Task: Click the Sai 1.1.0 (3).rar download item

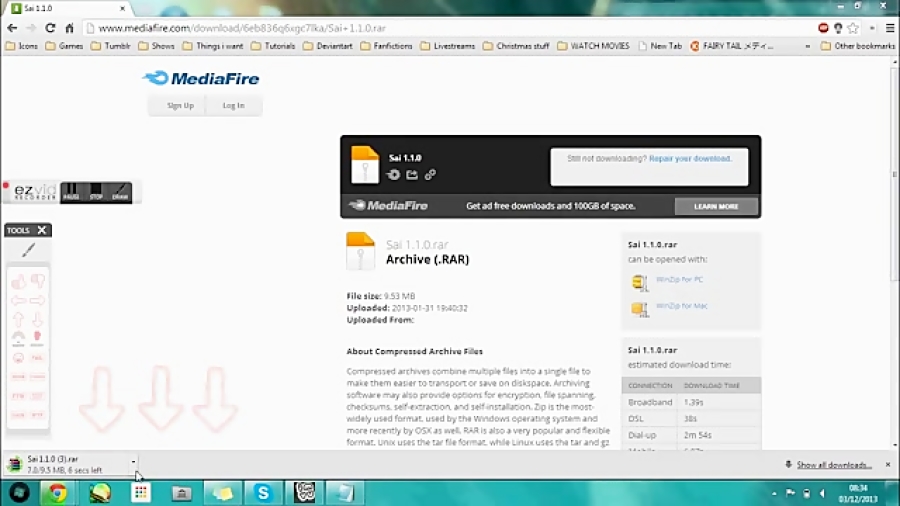Action: coord(66,464)
